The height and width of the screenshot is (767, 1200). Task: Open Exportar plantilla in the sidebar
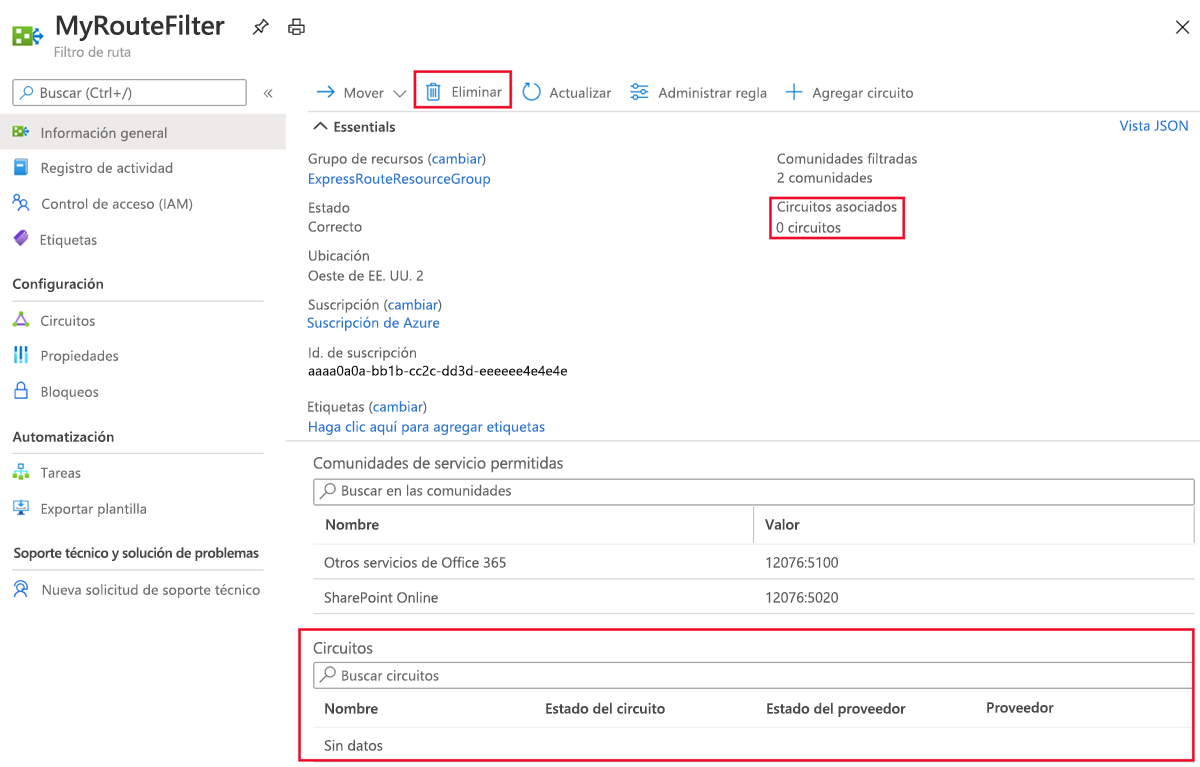coord(93,509)
